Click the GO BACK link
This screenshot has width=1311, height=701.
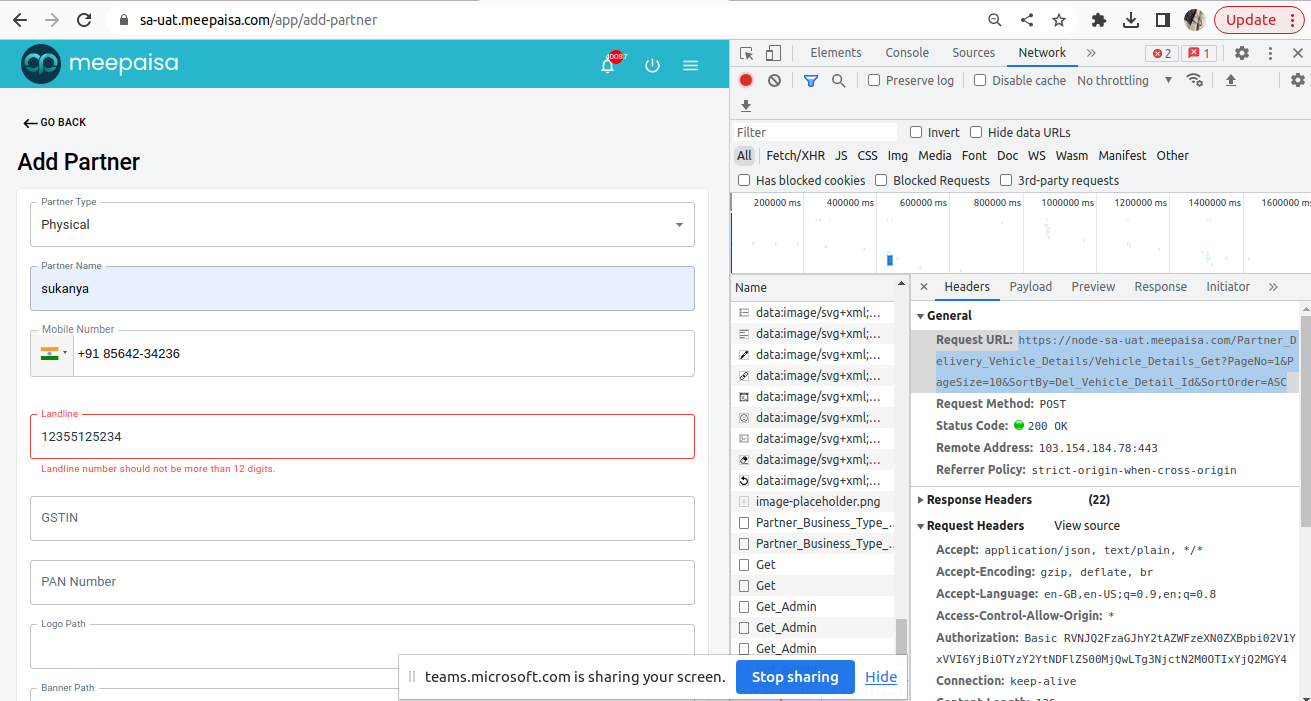tap(55, 122)
